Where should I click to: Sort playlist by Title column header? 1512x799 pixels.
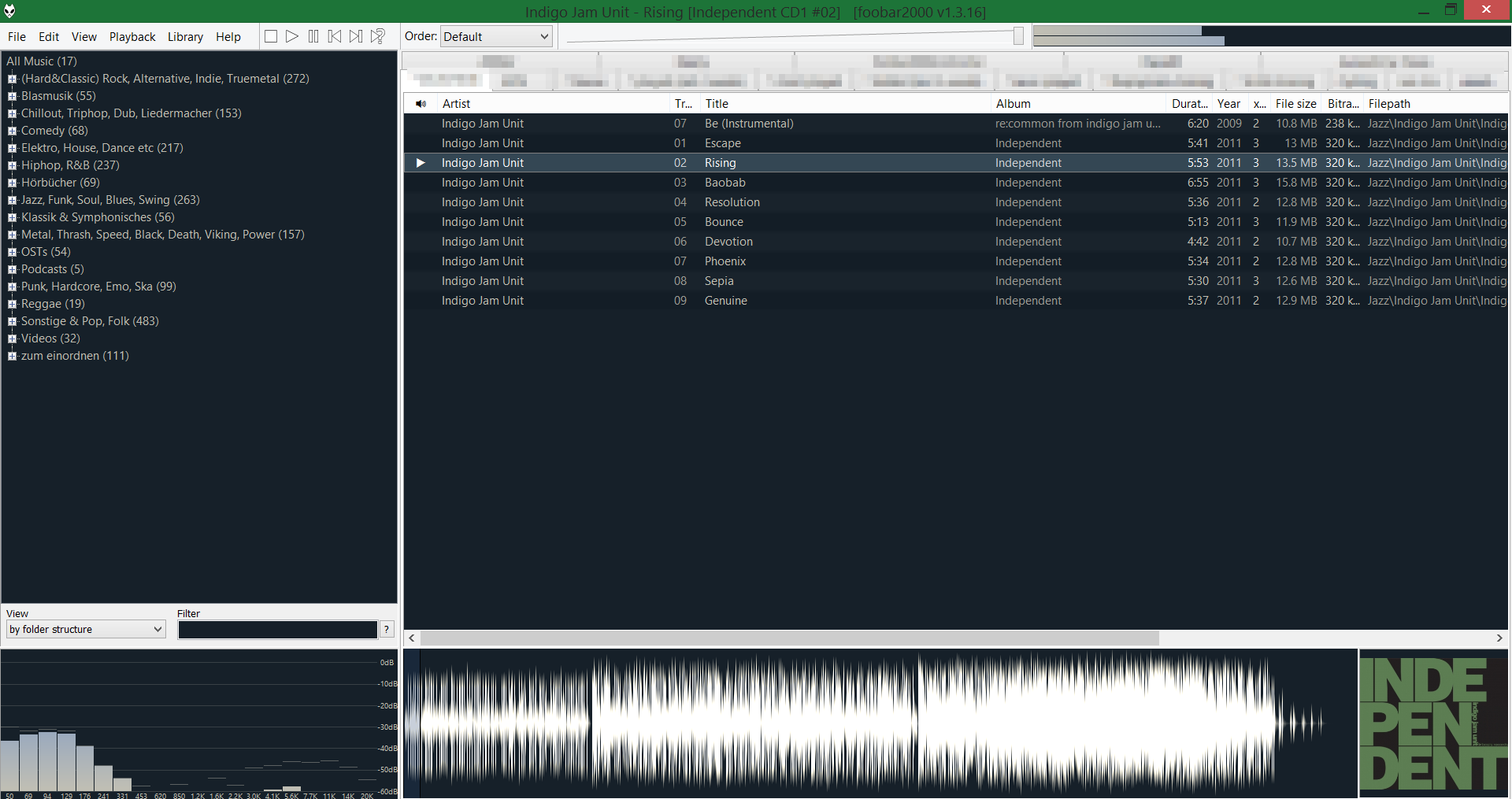coord(717,104)
